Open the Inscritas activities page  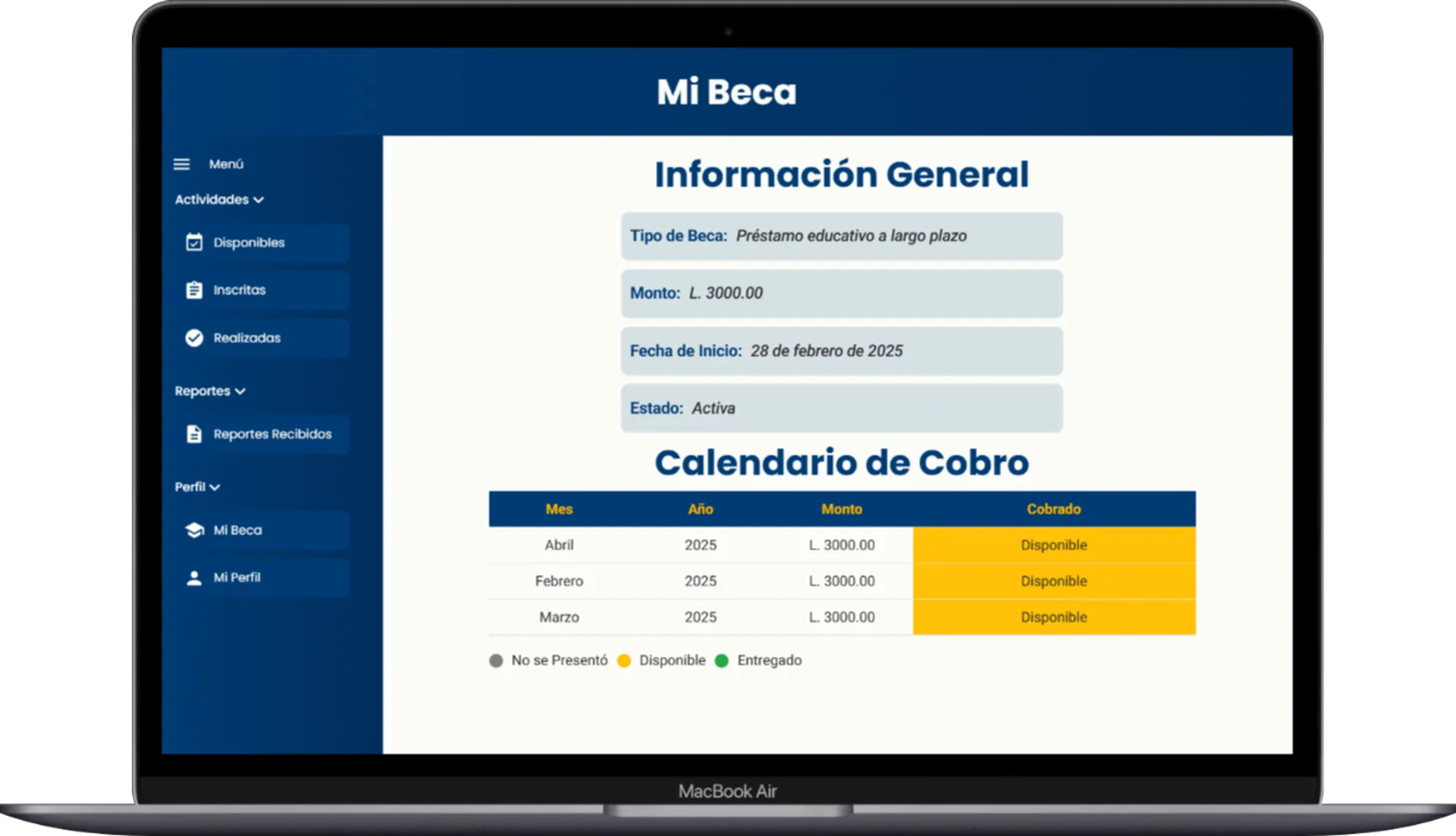[x=240, y=290]
